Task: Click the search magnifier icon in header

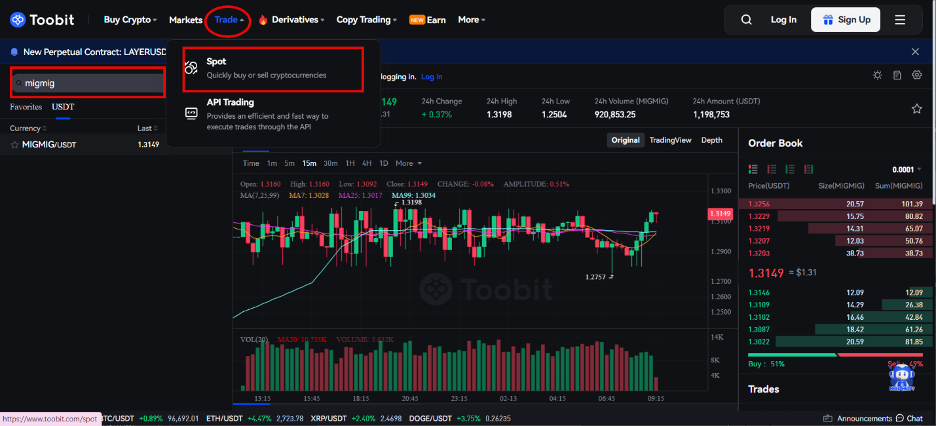Action: click(746, 19)
